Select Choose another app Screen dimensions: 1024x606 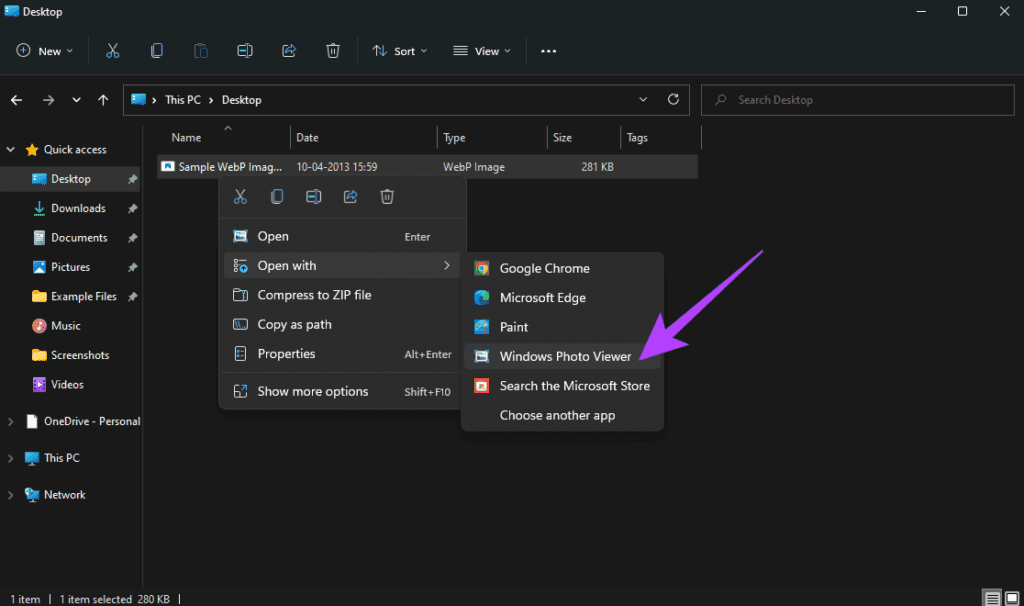(562, 415)
